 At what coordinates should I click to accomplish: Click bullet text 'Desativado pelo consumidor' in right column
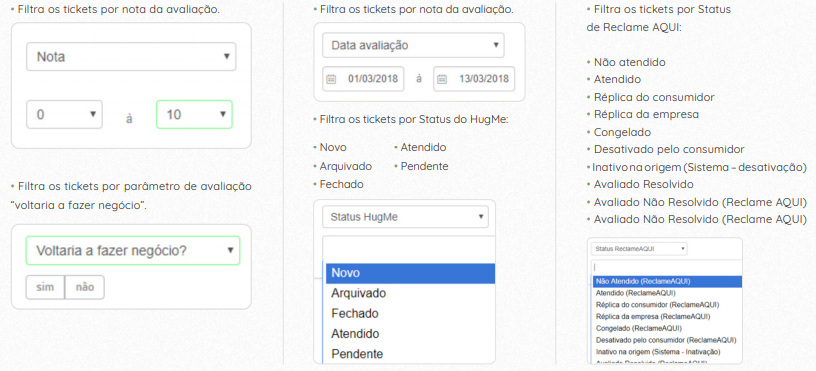coord(669,149)
